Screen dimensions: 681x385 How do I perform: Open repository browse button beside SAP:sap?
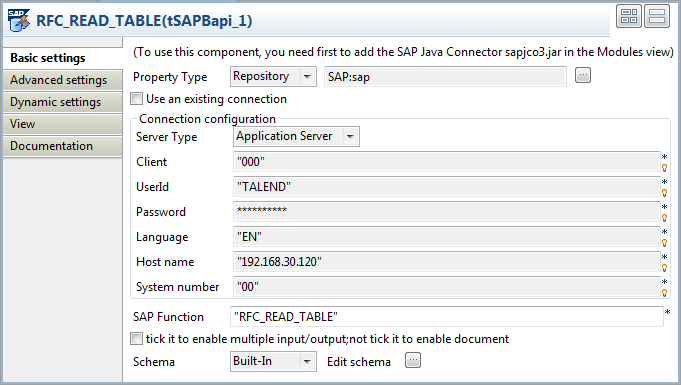[x=583, y=75]
